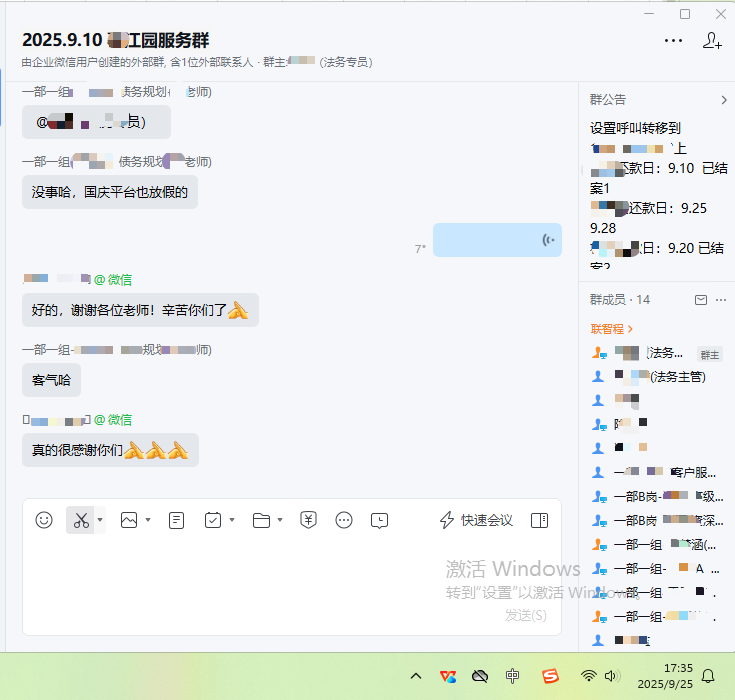Click the message 好的，谢谢各位老师！辛苦你们了
This screenshot has width=735, height=700.
click(140, 310)
